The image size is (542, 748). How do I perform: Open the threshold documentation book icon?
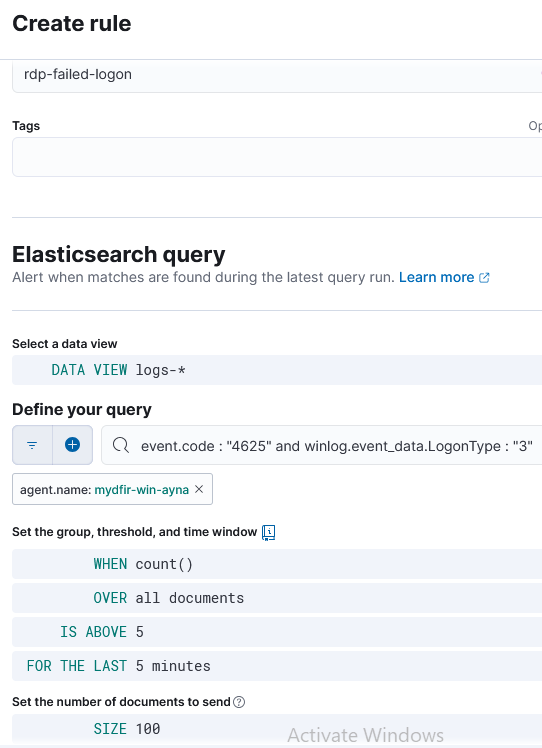point(269,532)
